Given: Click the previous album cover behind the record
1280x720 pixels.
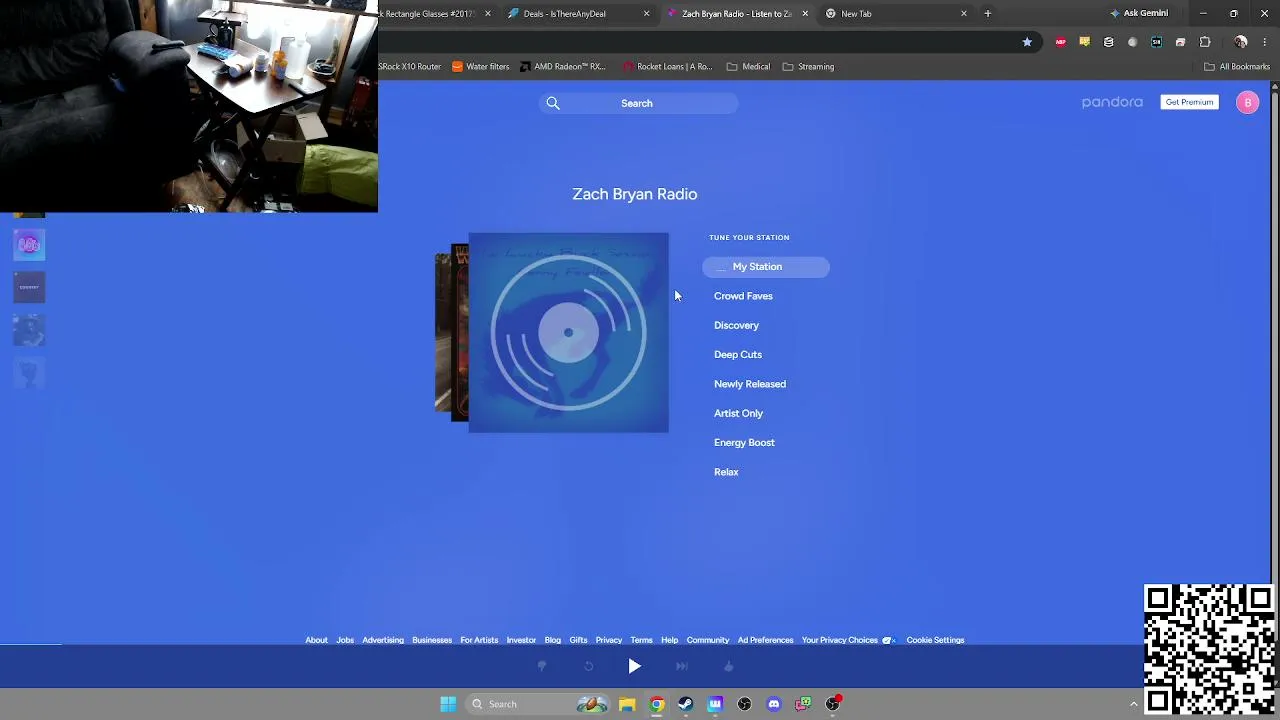Looking at the screenshot, I should coord(459,333).
